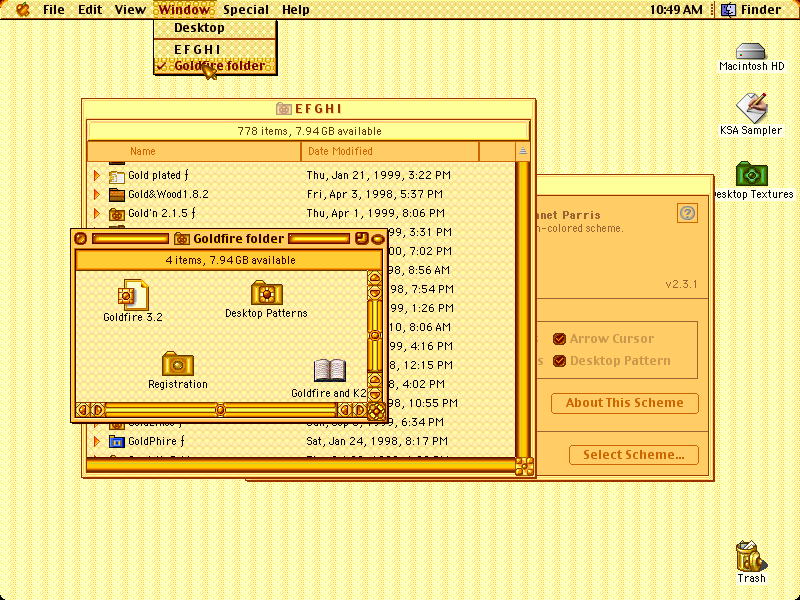Screen dimensions: 800x600
Task: Expand the Gold'n 2.1.5 disclosure triangle
Action: tap(96, 213)
